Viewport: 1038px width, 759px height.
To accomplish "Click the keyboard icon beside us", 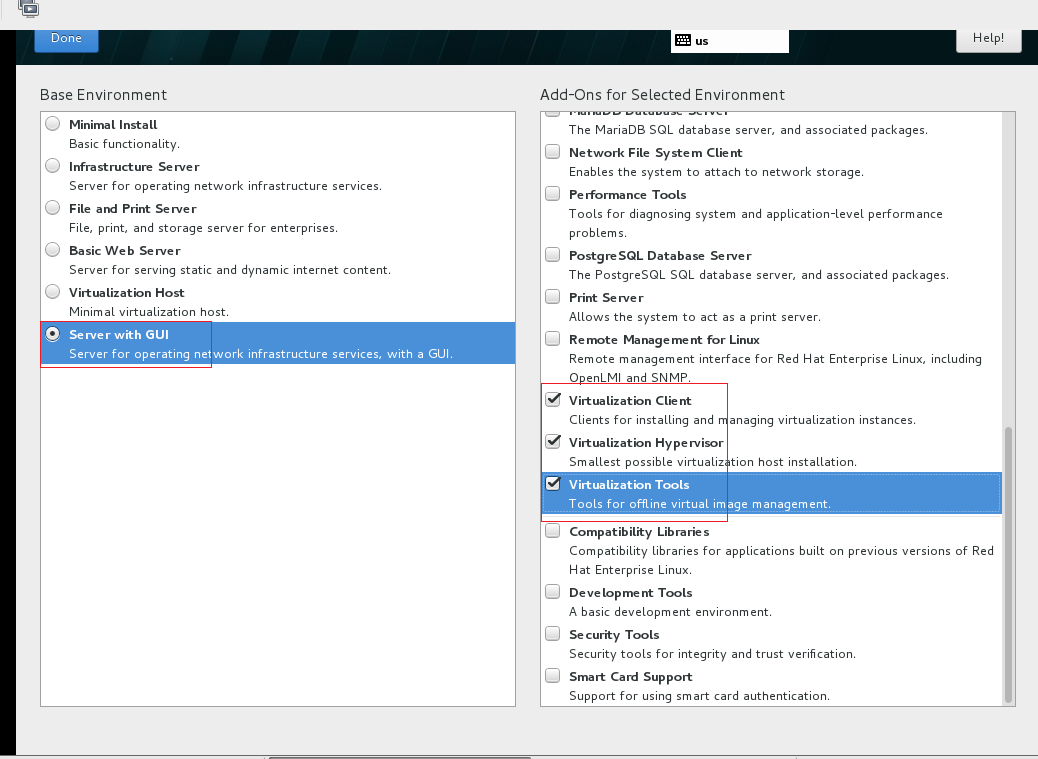I will pos(683,40).
